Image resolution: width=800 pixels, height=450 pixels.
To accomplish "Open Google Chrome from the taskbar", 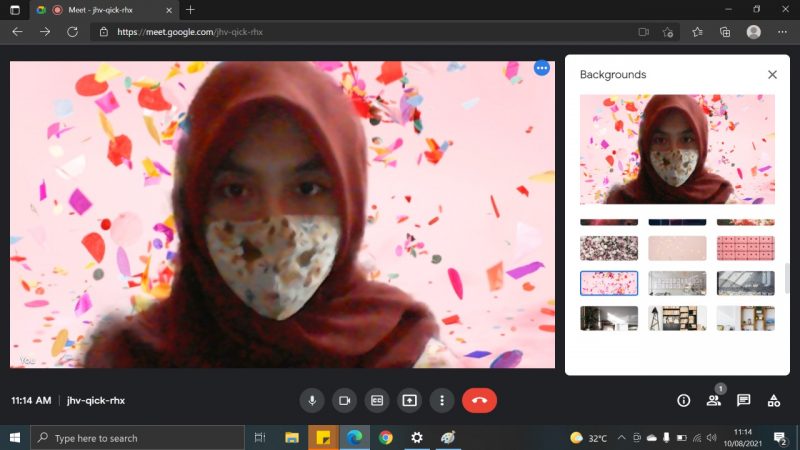I will [x=386, y=438].
